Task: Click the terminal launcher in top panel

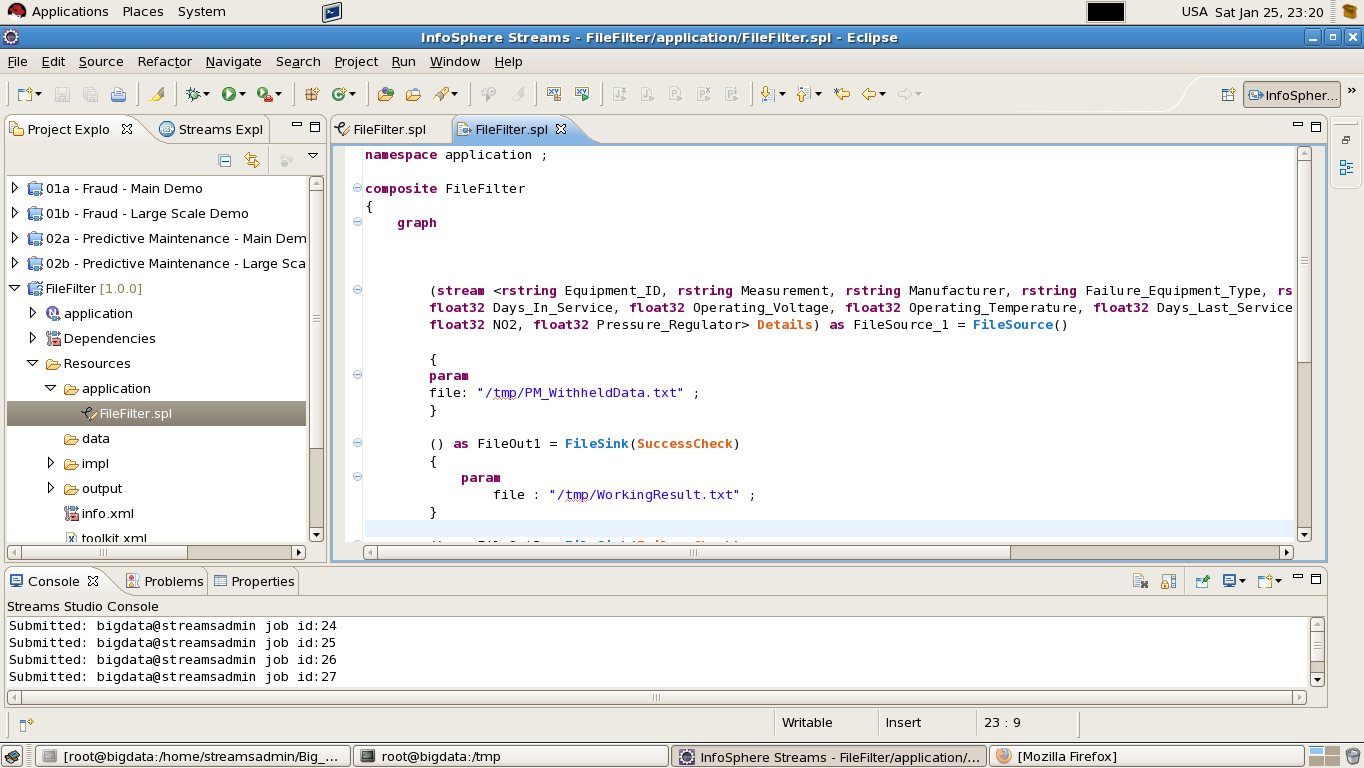Action: [x=332, y=12]
